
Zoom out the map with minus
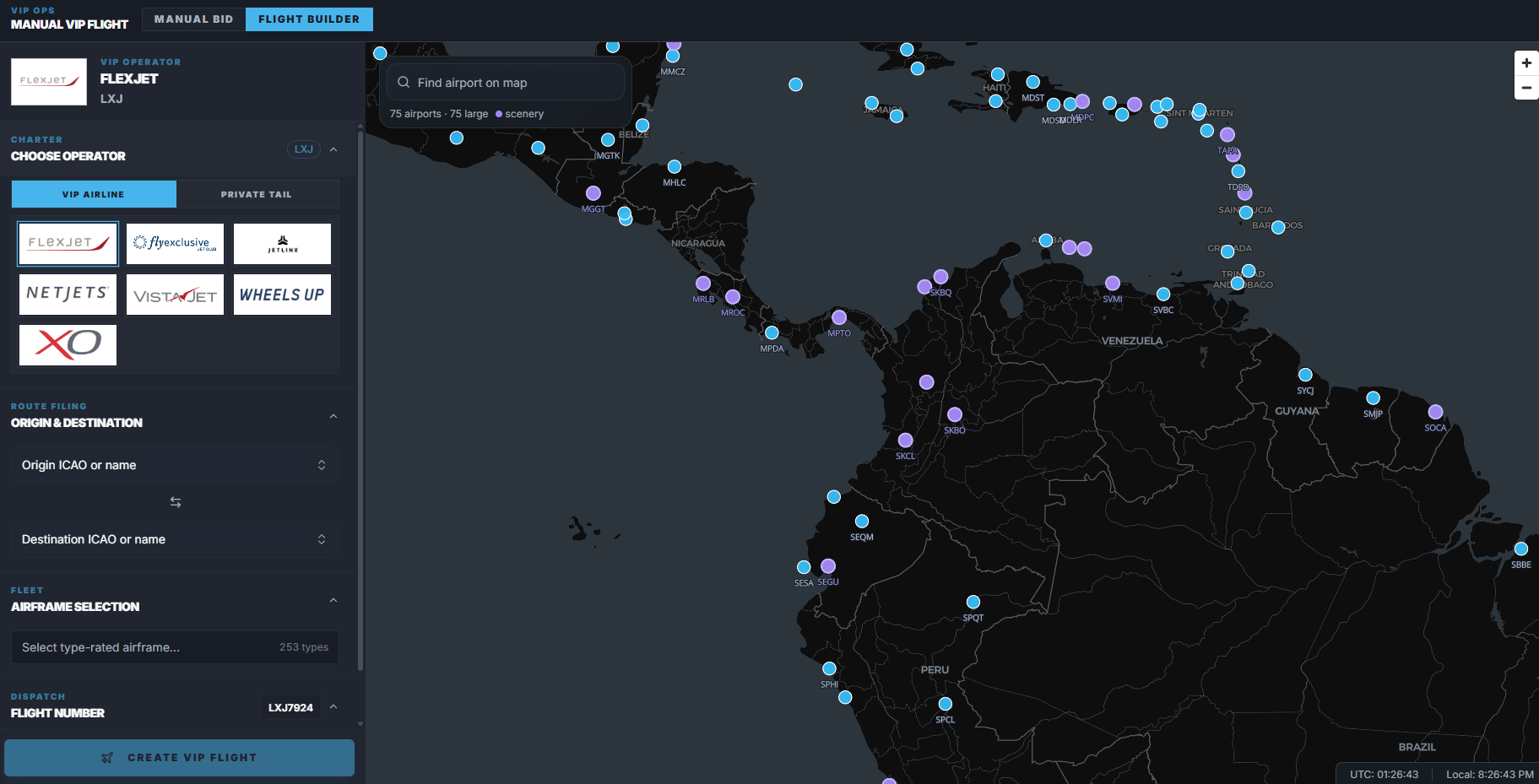[1526, 87]
